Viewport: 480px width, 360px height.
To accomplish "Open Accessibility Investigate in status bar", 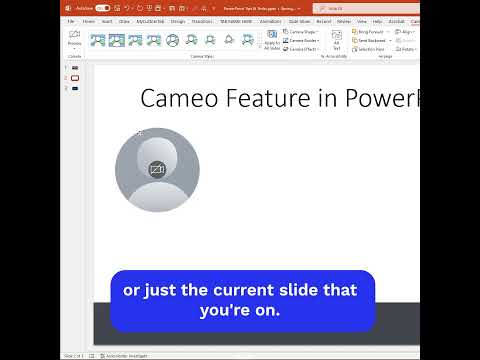I will (x=124, y=356).
